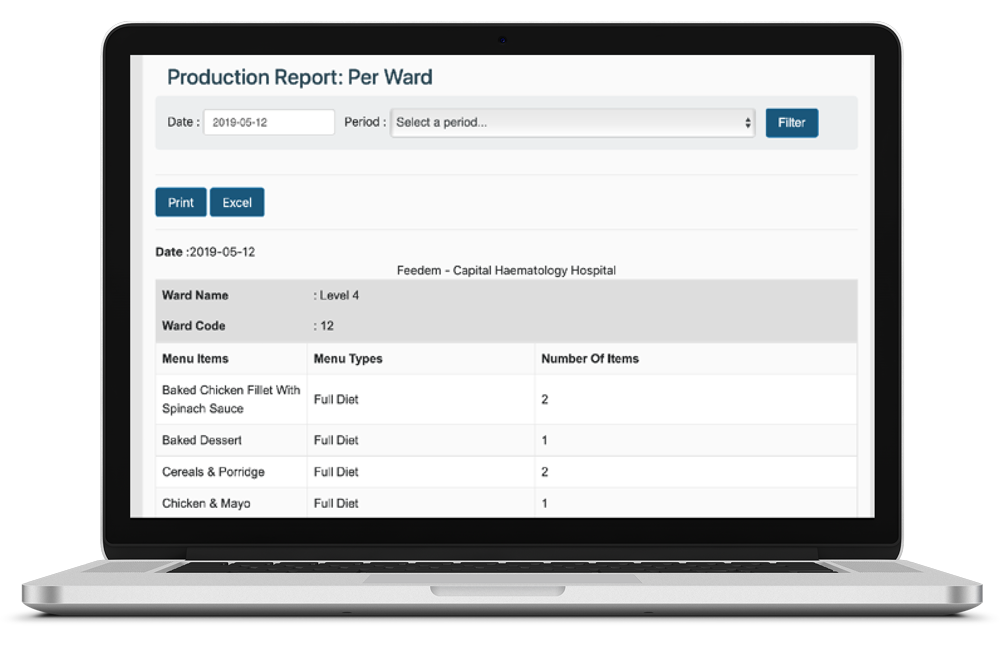Click 'Full Diet' in the Baked Chicken Fillet row
The image size is (1000, 646).
pos(336,399)
